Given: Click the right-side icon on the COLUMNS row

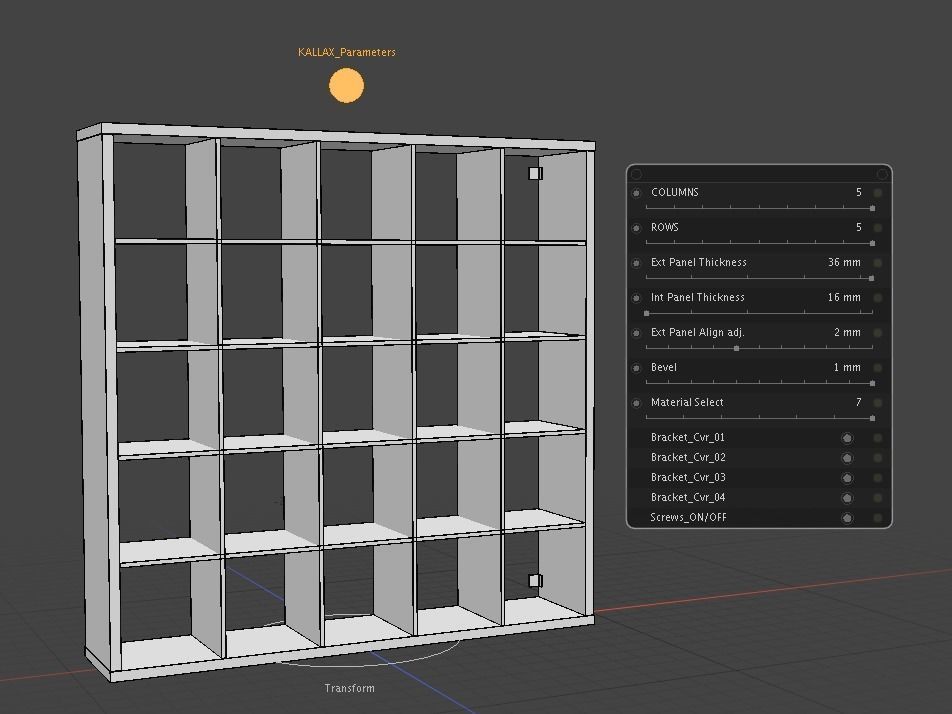Looking at the screenshot, I should click(x=879, y=191).
